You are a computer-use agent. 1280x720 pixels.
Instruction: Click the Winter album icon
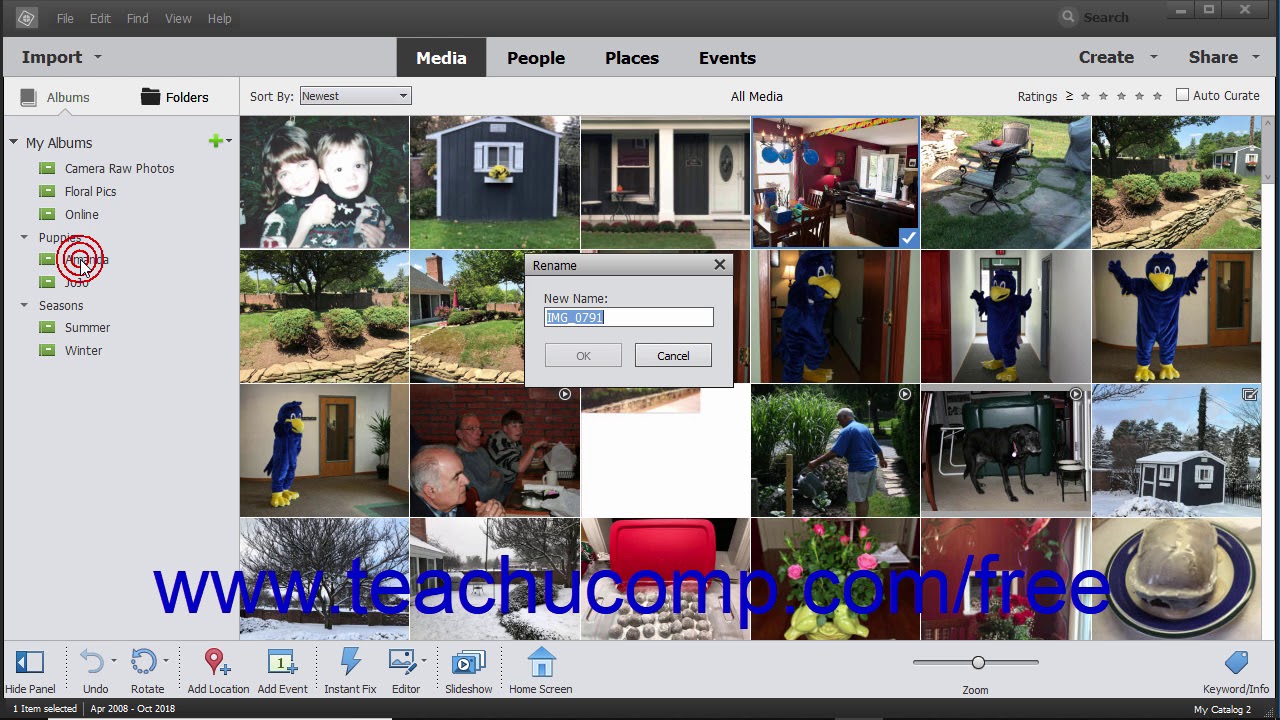(47, 350)
